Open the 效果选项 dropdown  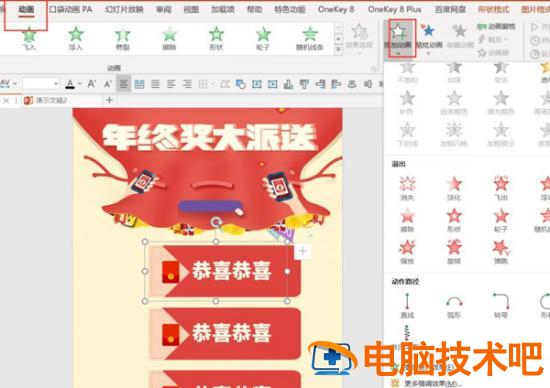(359, 39)
